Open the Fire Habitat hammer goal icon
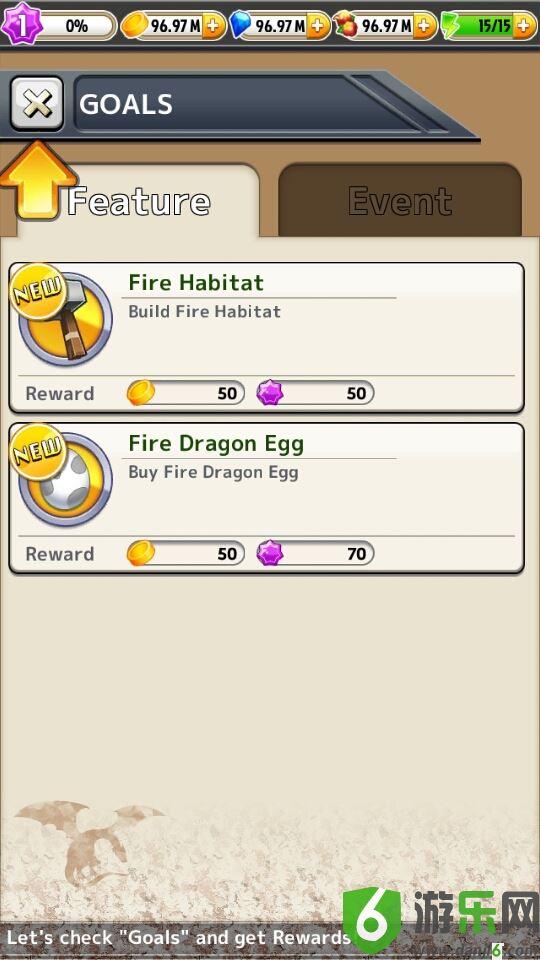 pyautogui.click(x=64, y=318)
